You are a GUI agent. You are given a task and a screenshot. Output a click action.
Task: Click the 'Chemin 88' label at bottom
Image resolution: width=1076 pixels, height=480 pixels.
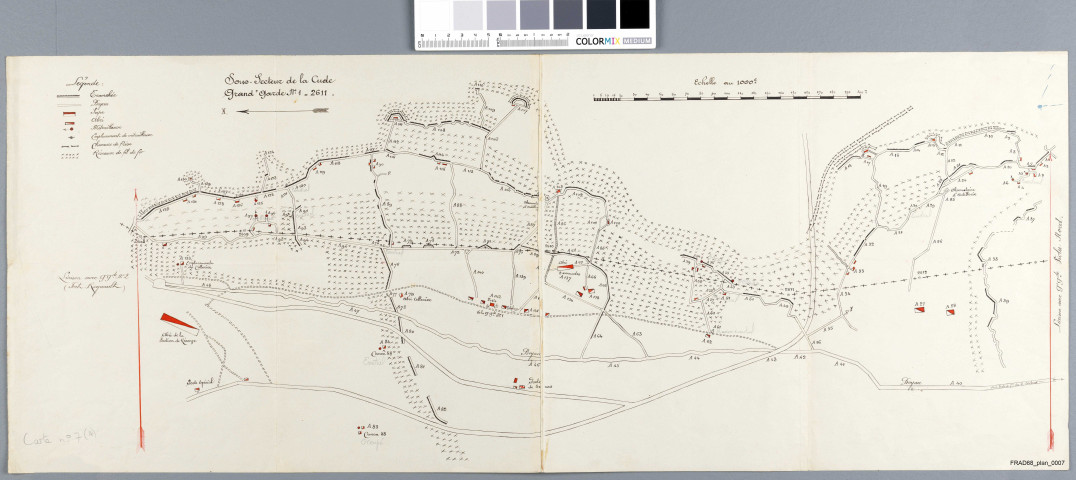[x=375, y=435]
